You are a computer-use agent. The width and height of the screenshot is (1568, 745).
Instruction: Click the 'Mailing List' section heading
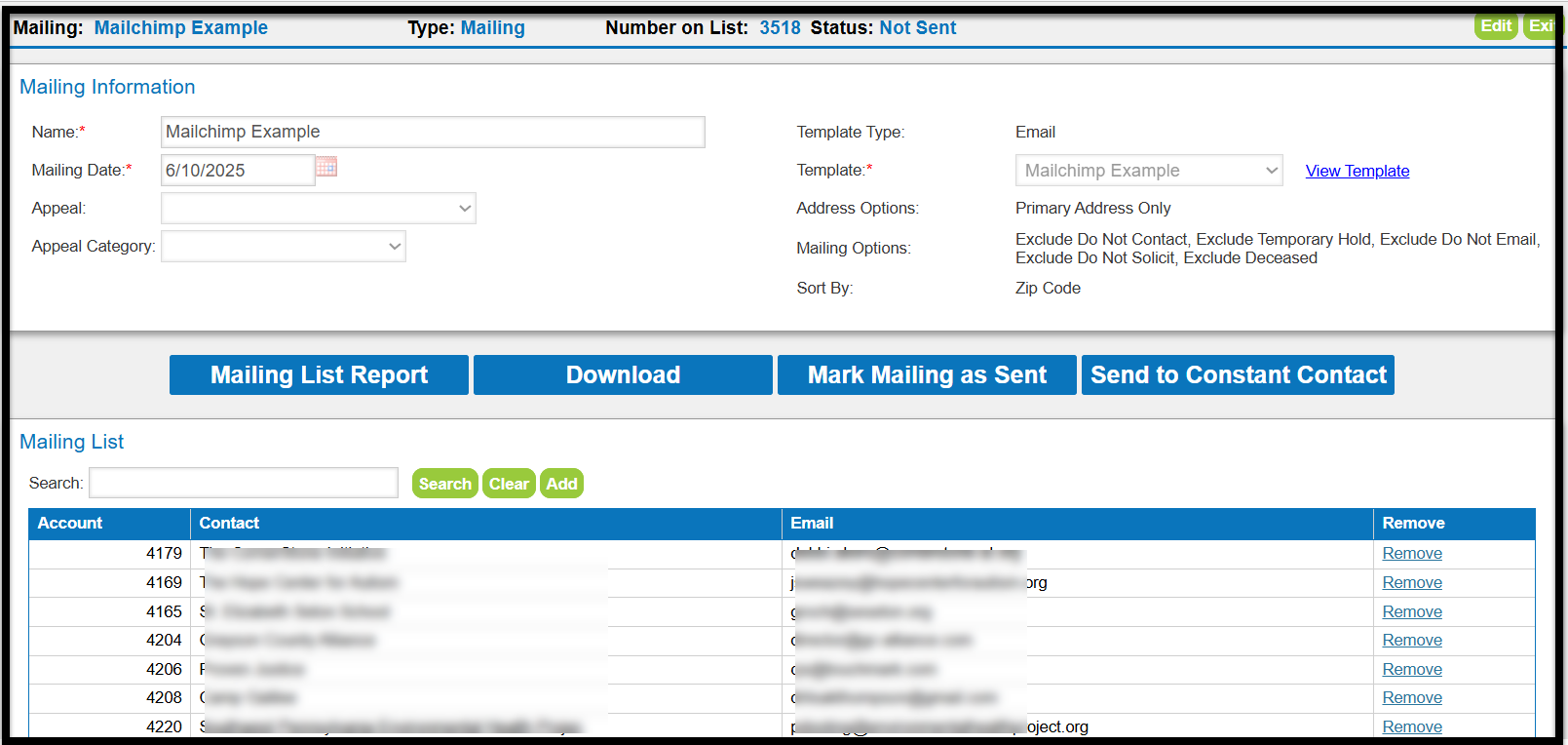(x=72, y=442)
